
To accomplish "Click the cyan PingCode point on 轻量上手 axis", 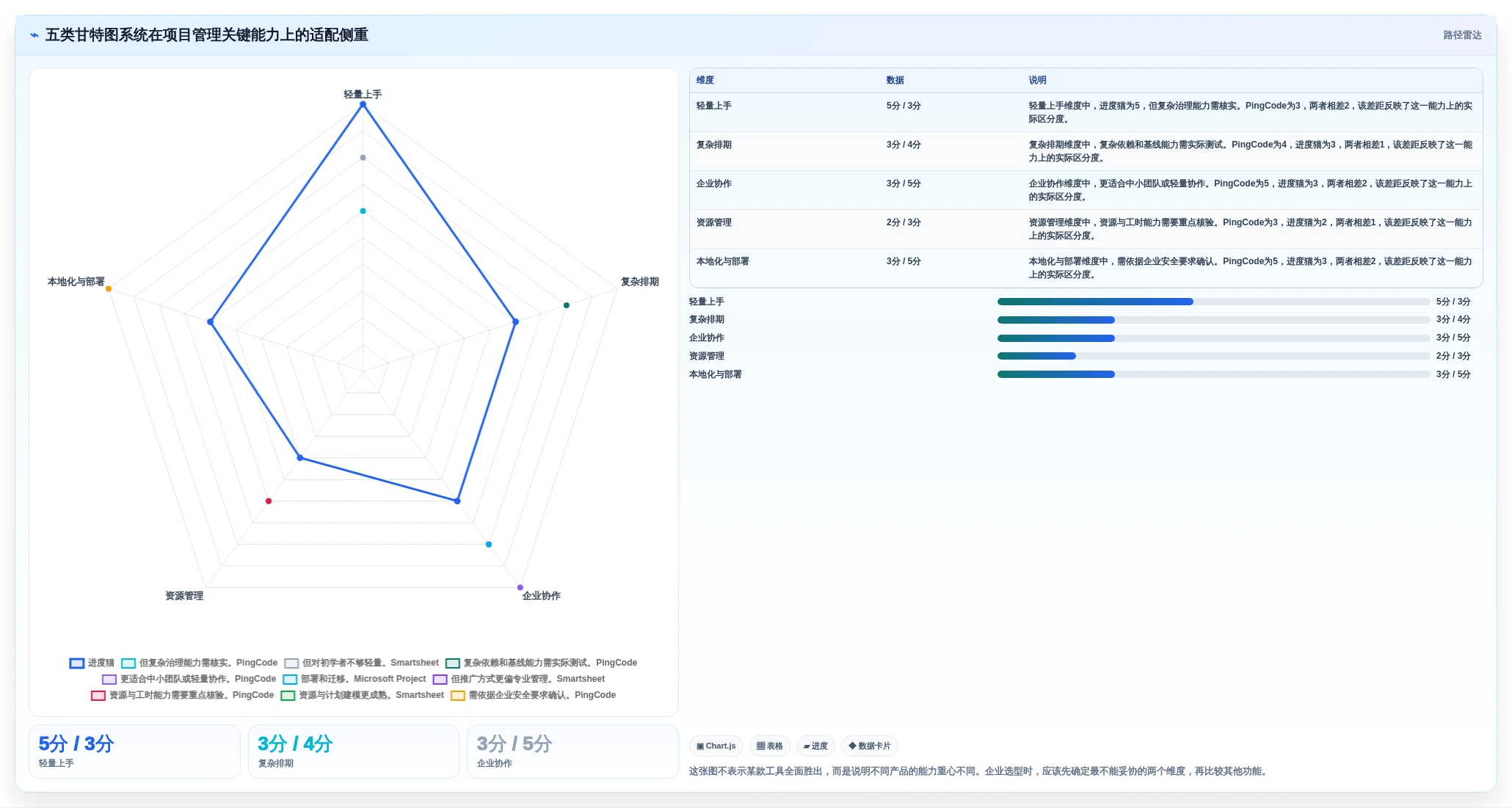I will click(363, 211).
